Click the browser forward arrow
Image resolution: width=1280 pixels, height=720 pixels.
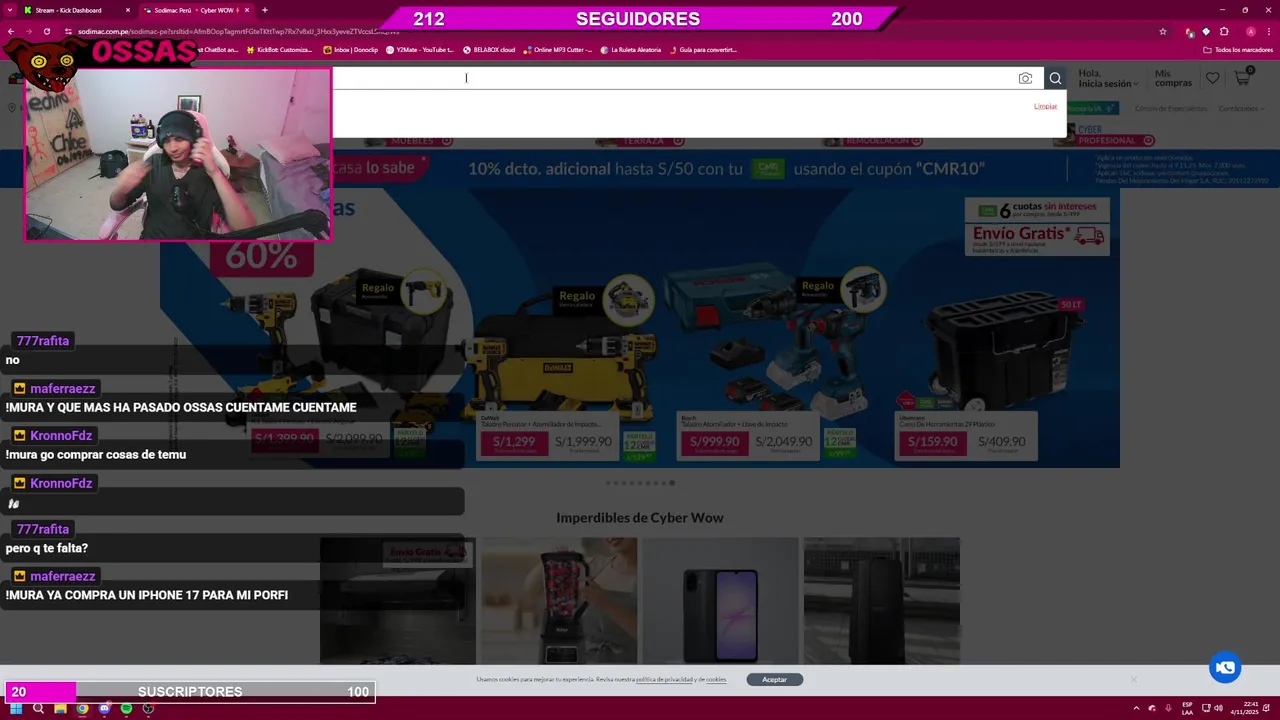(29, 31)
